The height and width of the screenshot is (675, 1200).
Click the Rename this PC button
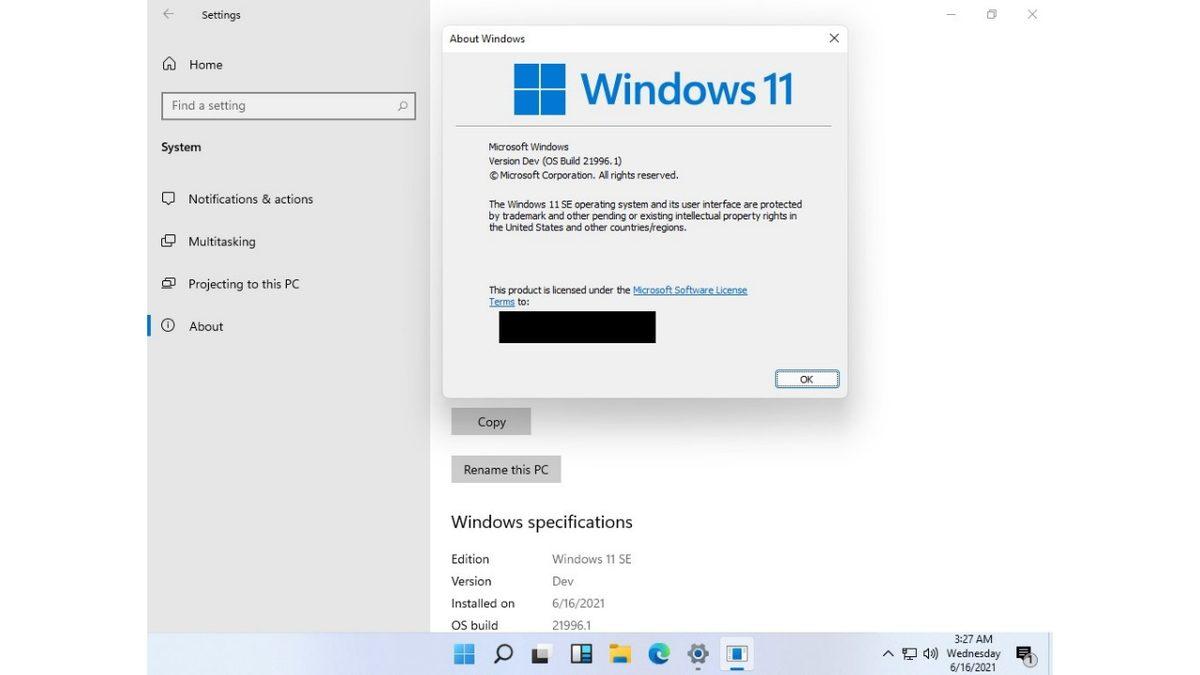click(x=505, y=469)
